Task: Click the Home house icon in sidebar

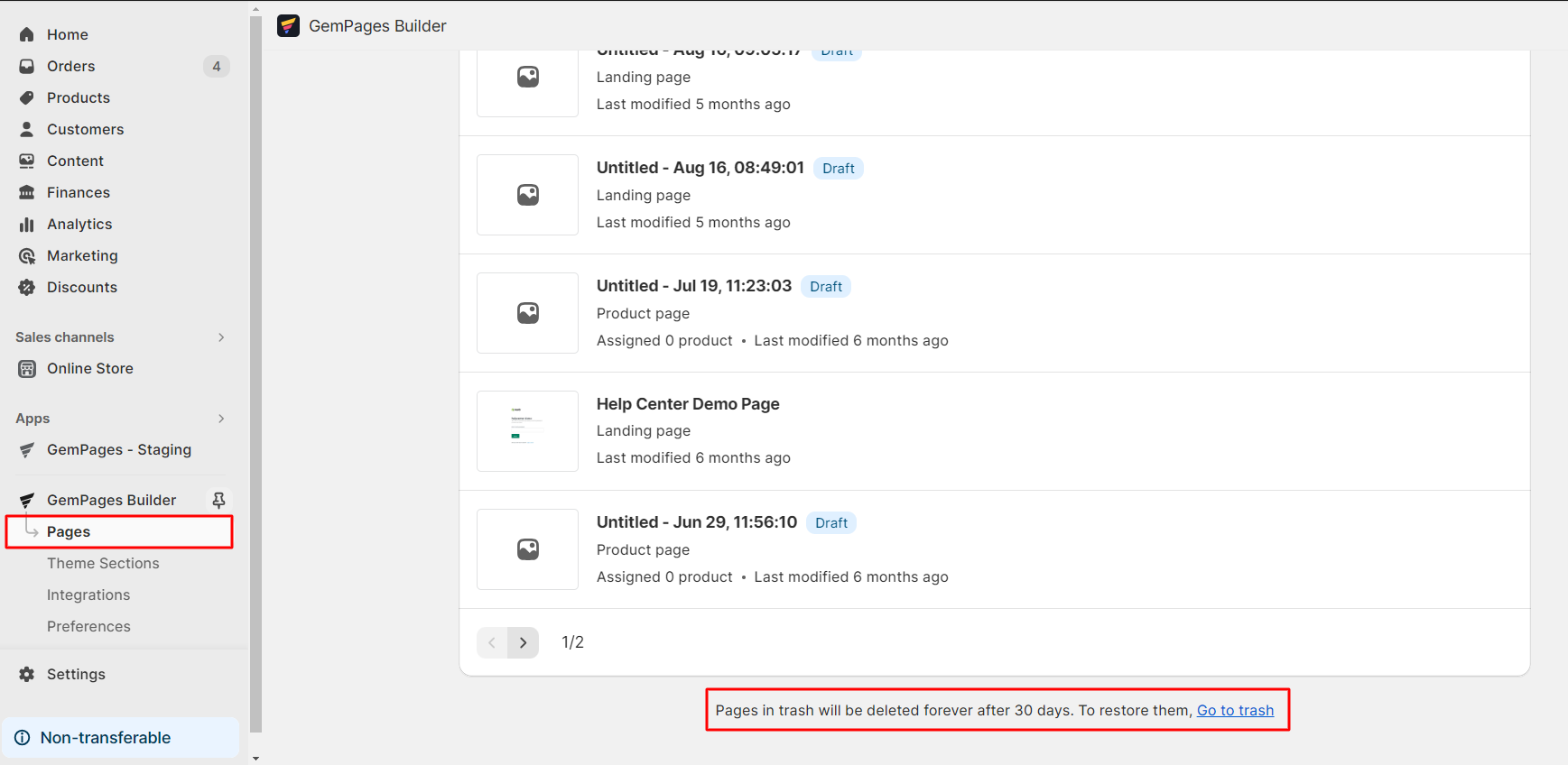Action: [x=27, y=34]
